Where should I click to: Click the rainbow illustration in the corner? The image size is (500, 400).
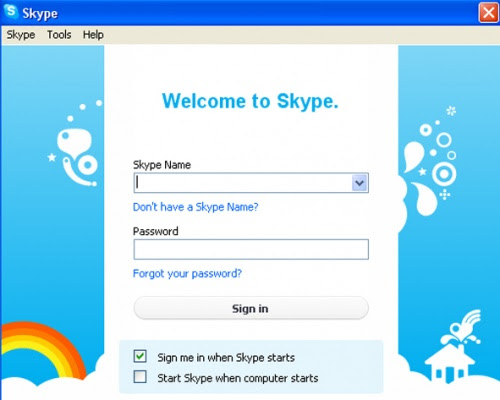[42, 350]
